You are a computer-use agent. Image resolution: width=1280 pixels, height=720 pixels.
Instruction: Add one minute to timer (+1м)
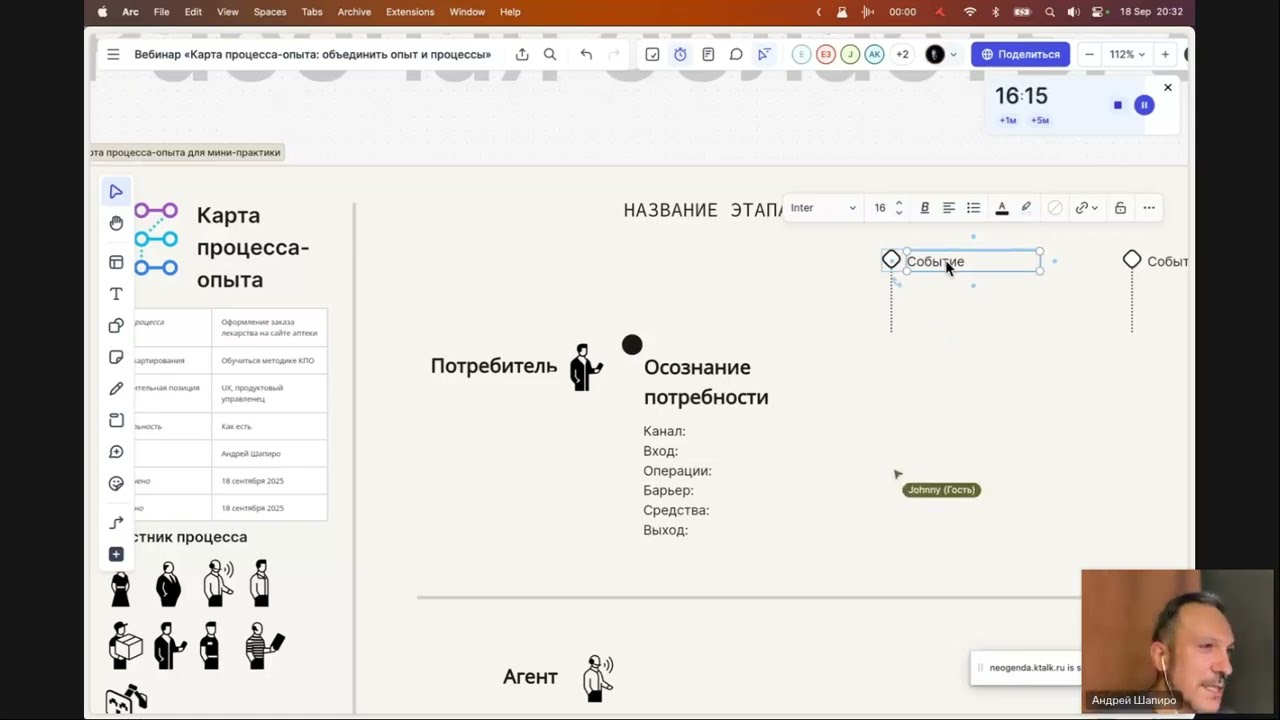point(1008,121)
